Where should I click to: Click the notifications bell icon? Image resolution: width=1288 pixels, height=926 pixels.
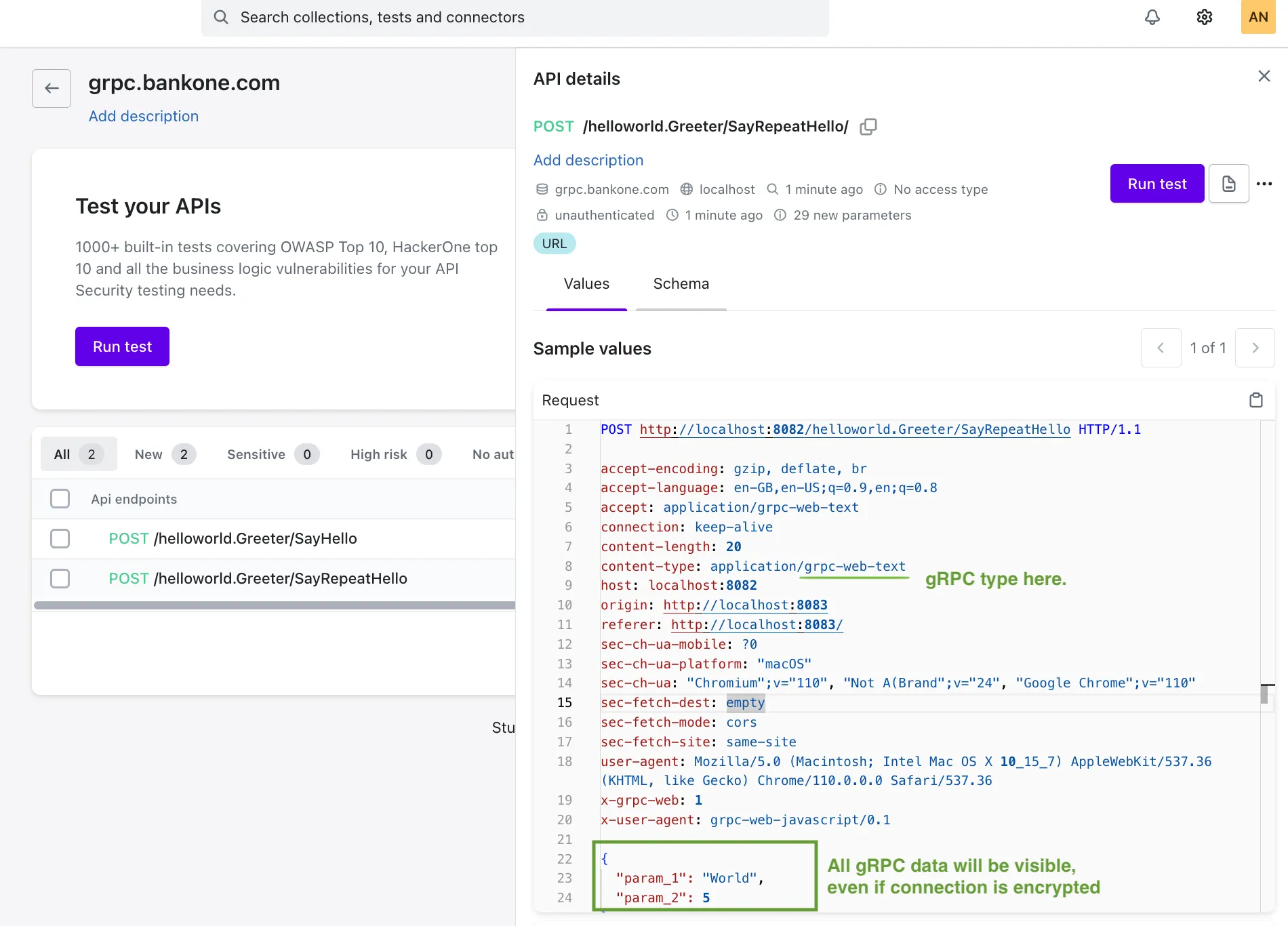[x=1152, y=17]
